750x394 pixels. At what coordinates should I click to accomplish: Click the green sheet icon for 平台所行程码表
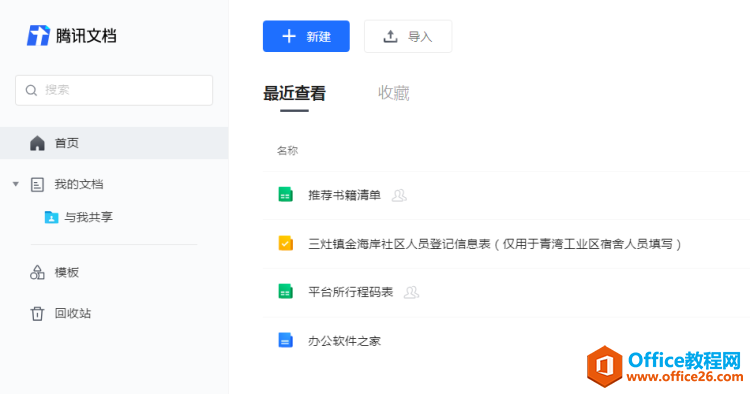[286, 291]
